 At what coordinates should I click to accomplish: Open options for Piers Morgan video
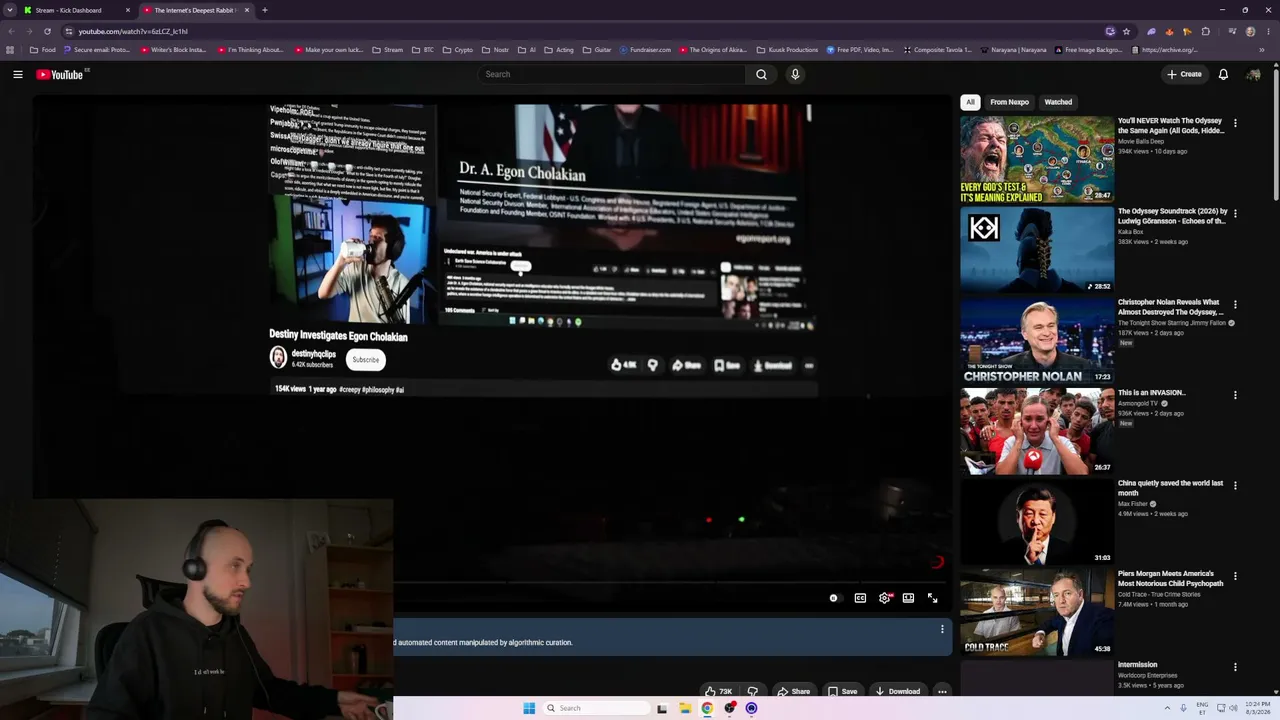pyautogui.click(x=1235, y=576)
